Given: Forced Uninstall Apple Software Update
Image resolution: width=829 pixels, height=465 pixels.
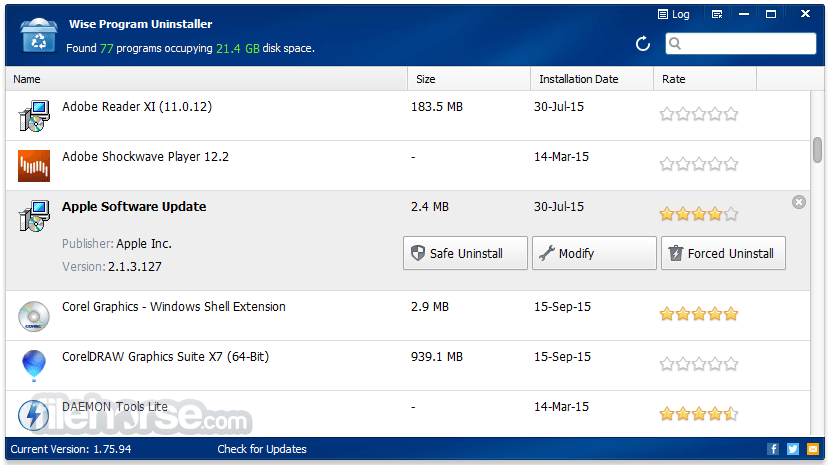Looking at the screenshot, I should 723,253.
